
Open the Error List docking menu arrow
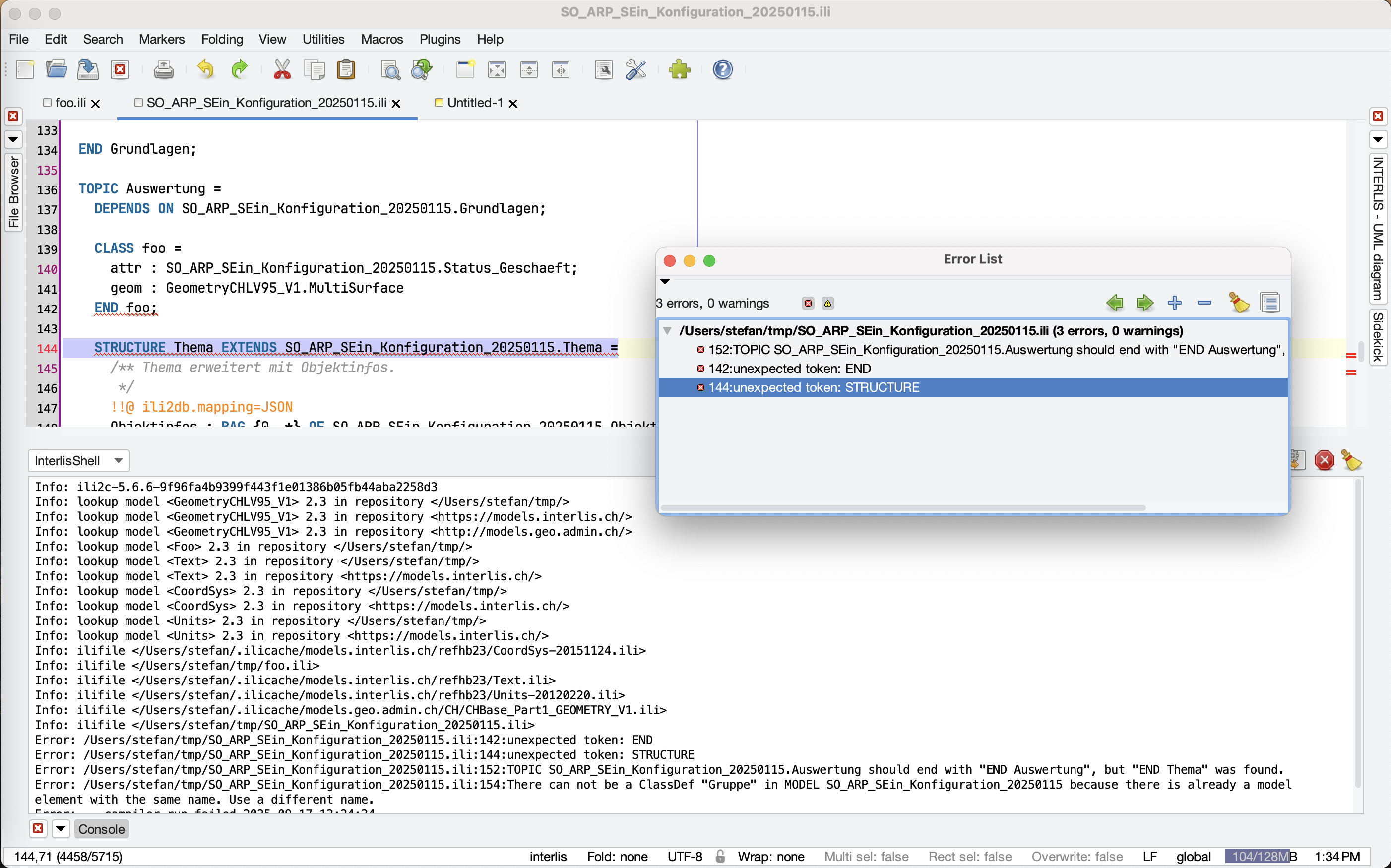click(x=665, y=281)
